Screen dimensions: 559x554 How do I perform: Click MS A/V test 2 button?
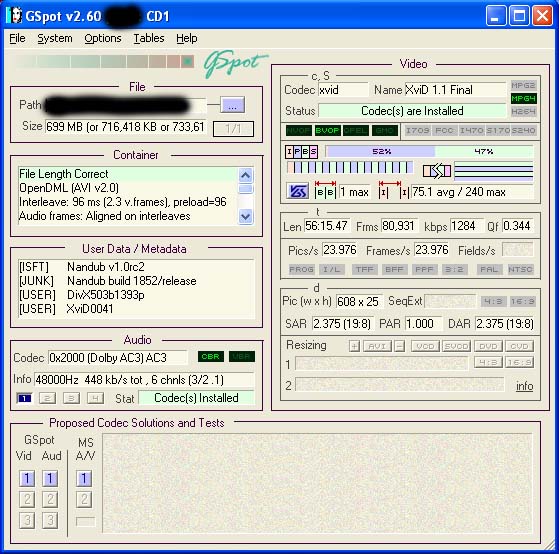(x=84, y=499)
